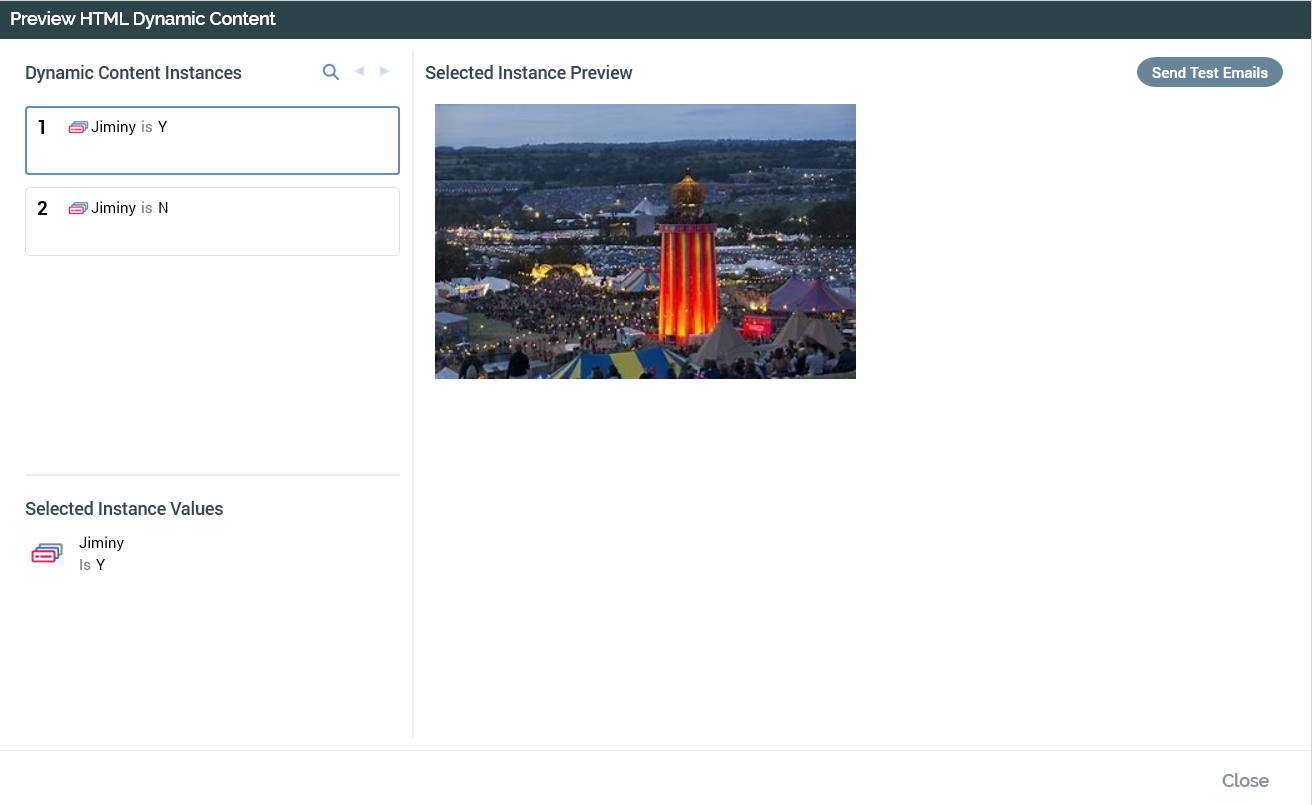Go to the previous instance arrow
This screenshot has height=805, width=1312.
[x=359, y=72]
